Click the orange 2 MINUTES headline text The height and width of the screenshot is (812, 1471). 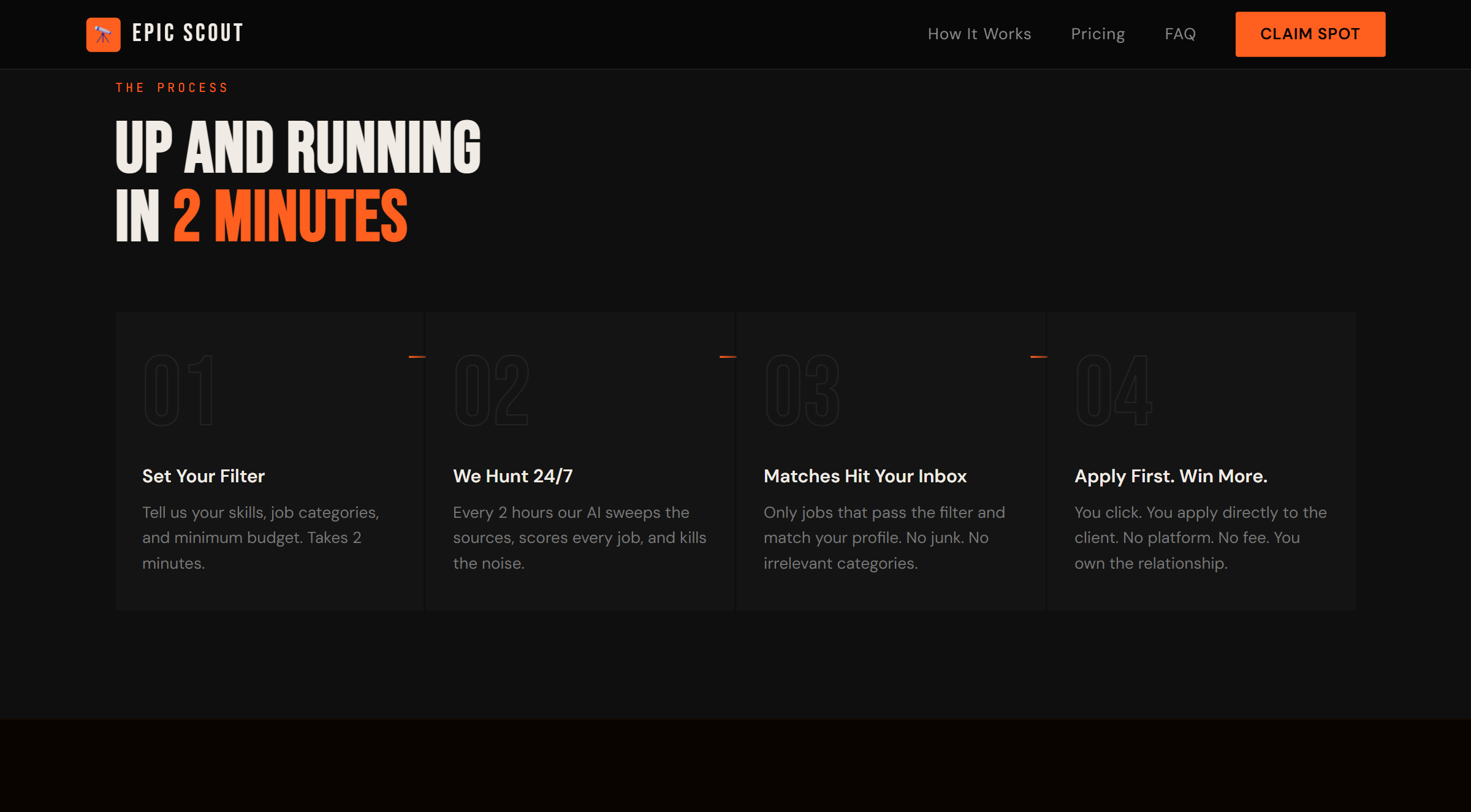291,216
